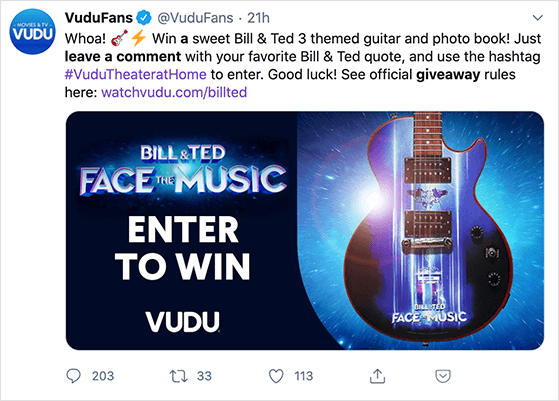Open the VuduFans display name
Viewport: 559px width, 401px height.
click(x=99, y=17)
